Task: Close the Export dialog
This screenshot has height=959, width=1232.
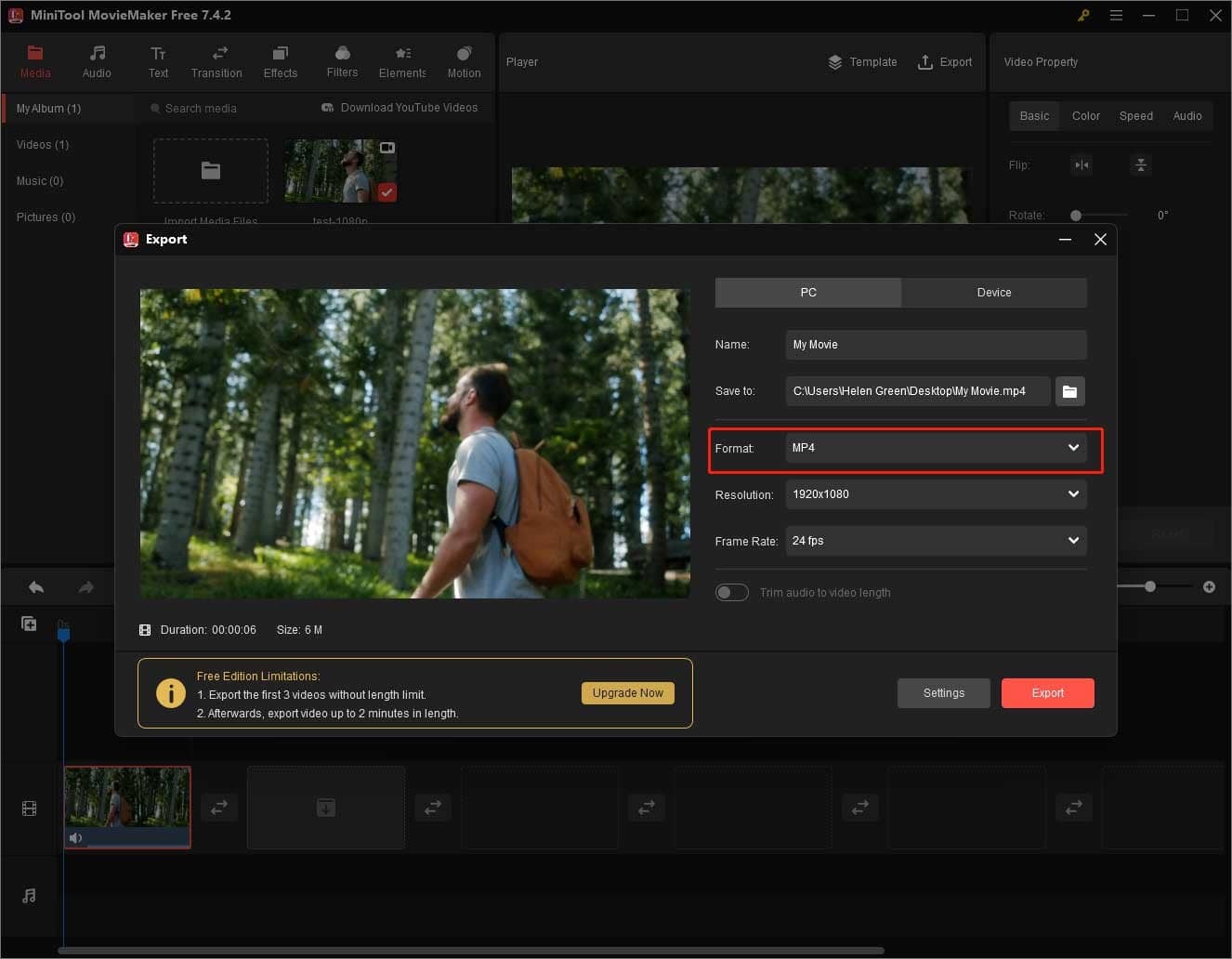Action: (1100, 240)
